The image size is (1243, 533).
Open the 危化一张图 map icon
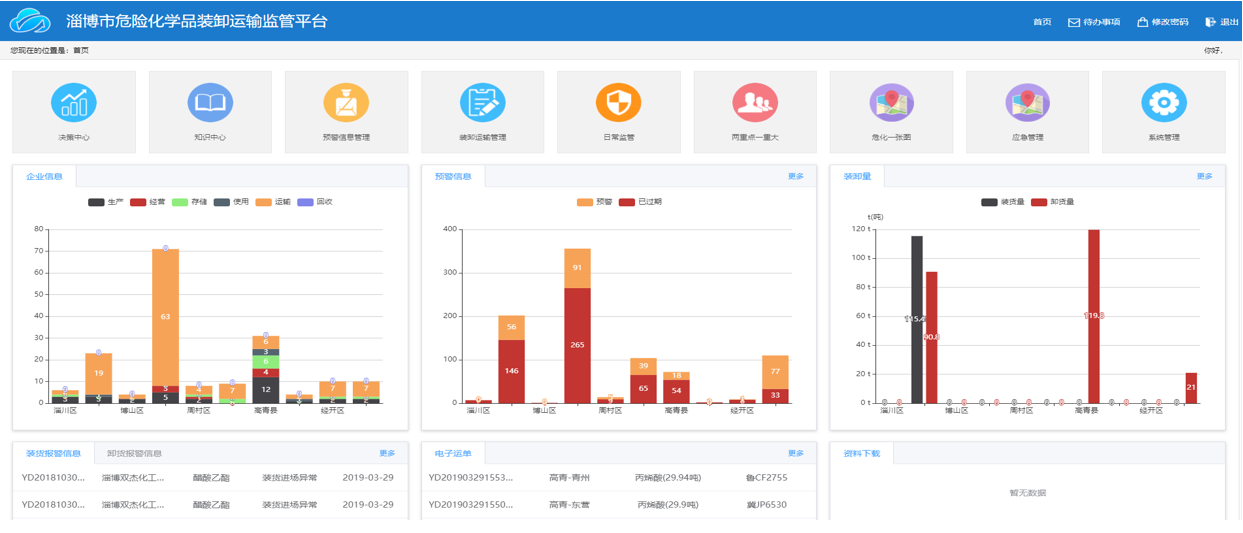pyautogui.click(x=891, y=103)
